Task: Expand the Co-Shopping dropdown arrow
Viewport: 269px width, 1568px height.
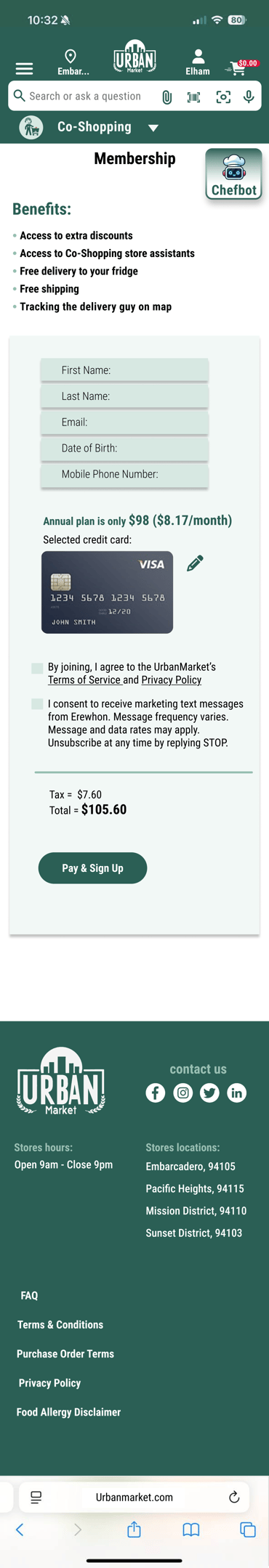Action: (x=153, y=128)
